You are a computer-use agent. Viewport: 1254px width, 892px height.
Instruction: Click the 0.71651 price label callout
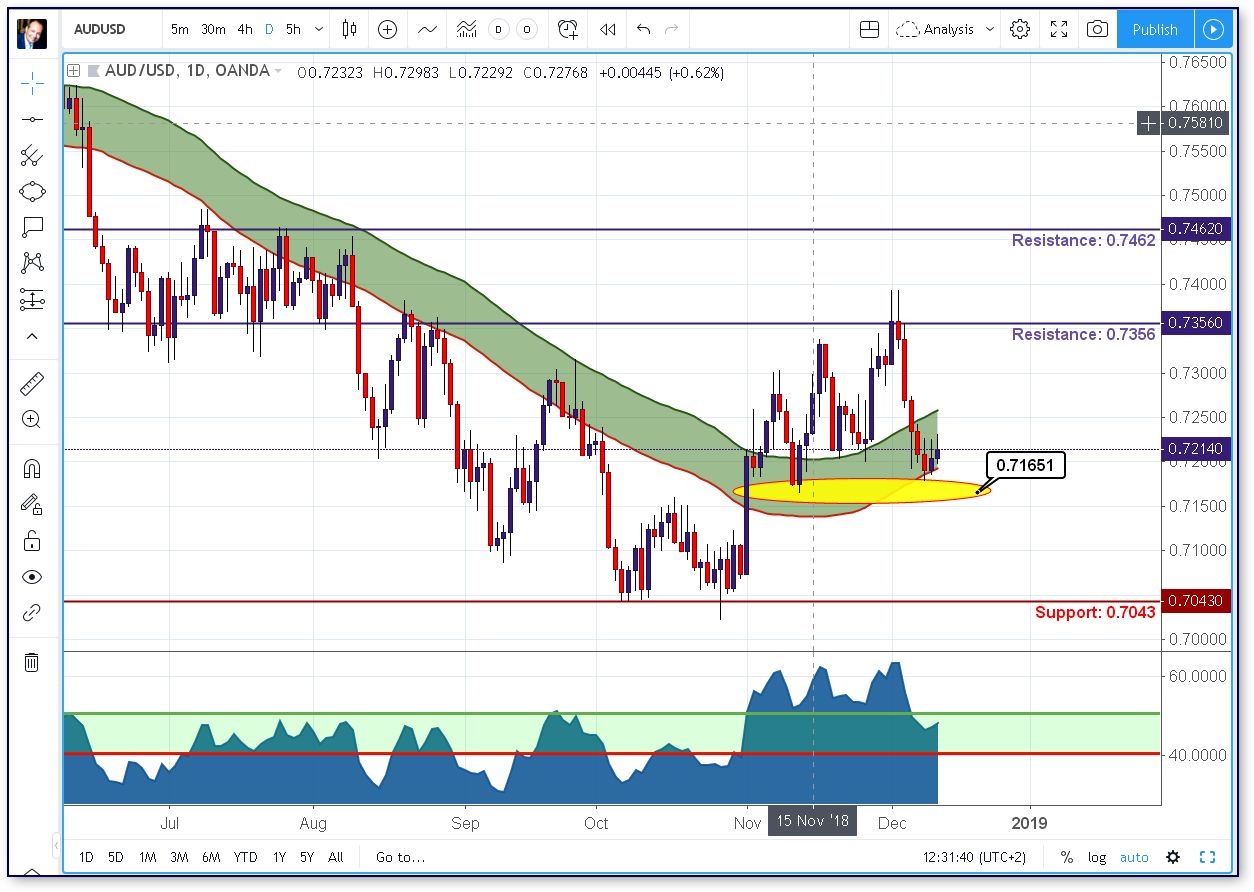[1025, 465]
